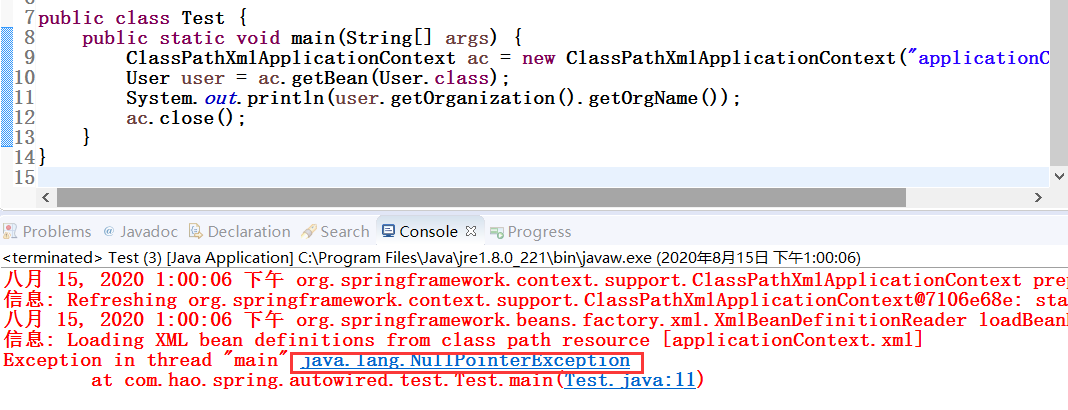Click the Problems tab icon
The width and height of the screenshot is (1068, 410).
click(12, 232)
